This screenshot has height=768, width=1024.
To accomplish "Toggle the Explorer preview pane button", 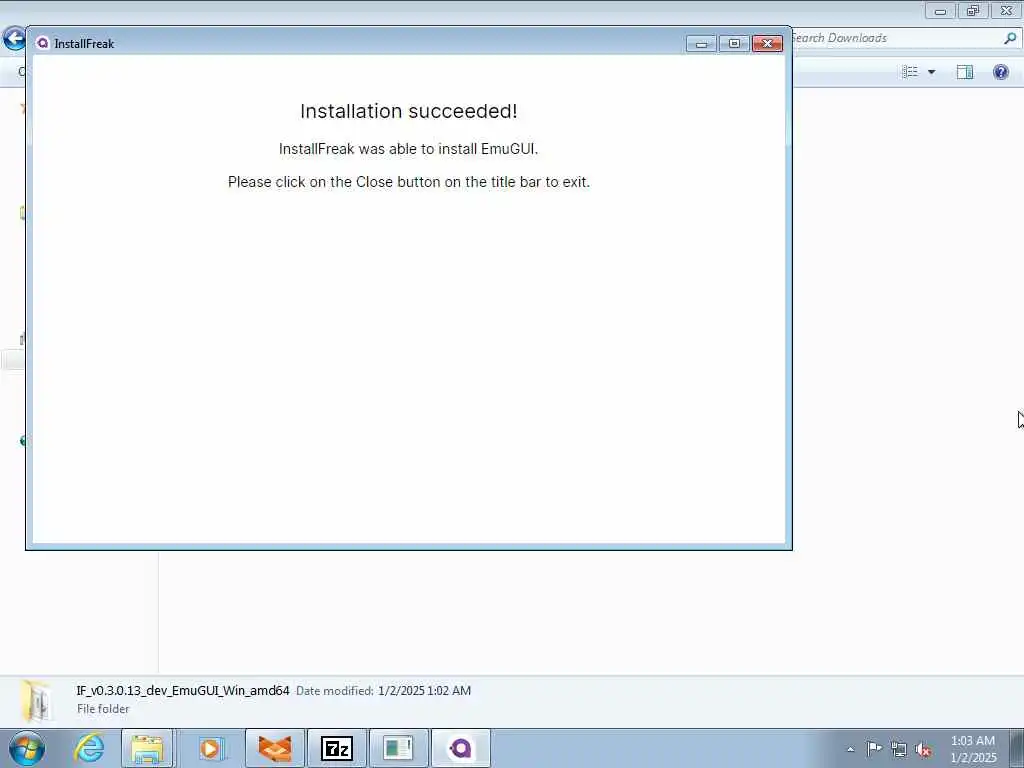I will click(965, 72).
